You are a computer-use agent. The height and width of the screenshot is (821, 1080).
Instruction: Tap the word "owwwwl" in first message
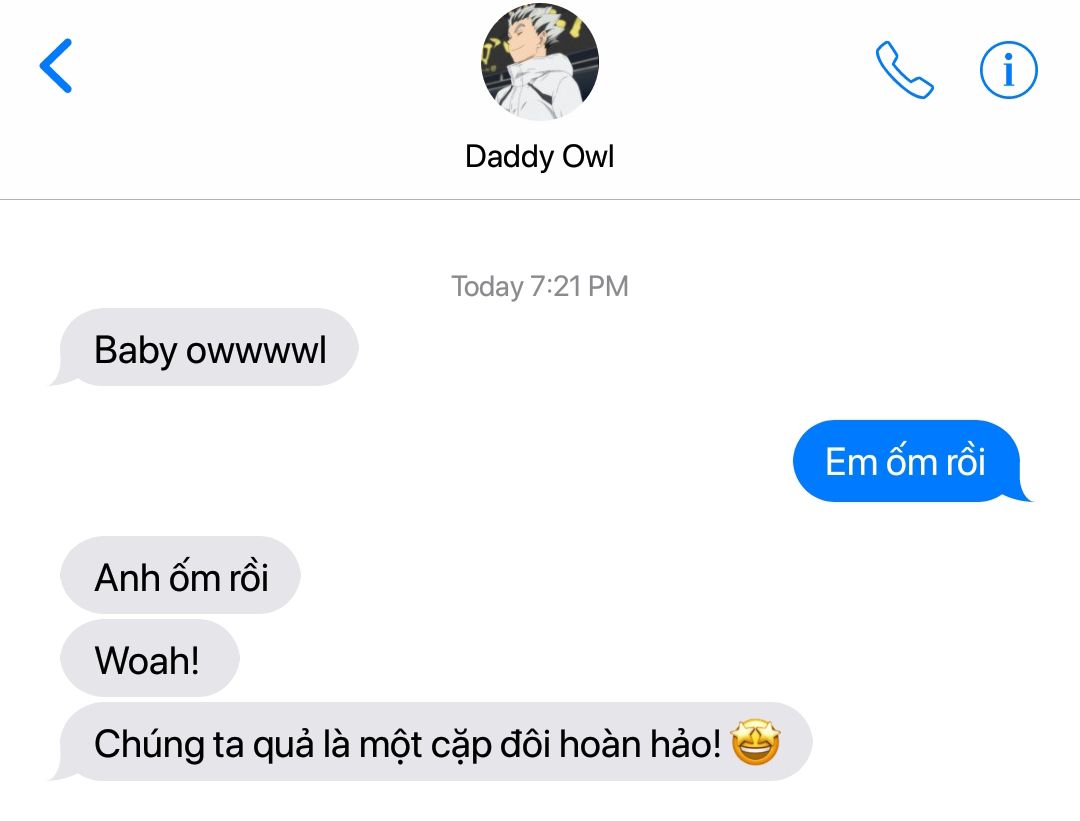point(256,350)
